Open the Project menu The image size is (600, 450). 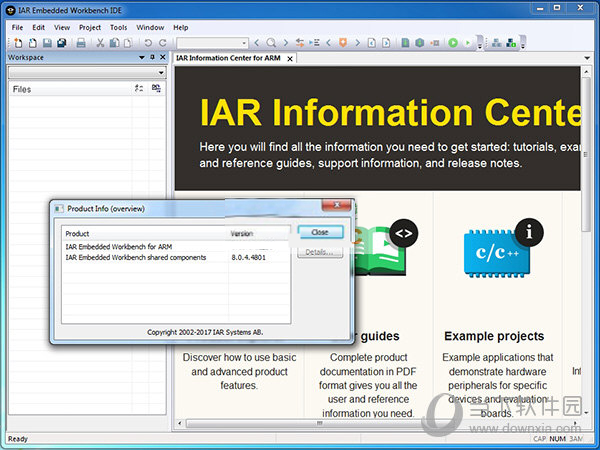tap(90, 28)
